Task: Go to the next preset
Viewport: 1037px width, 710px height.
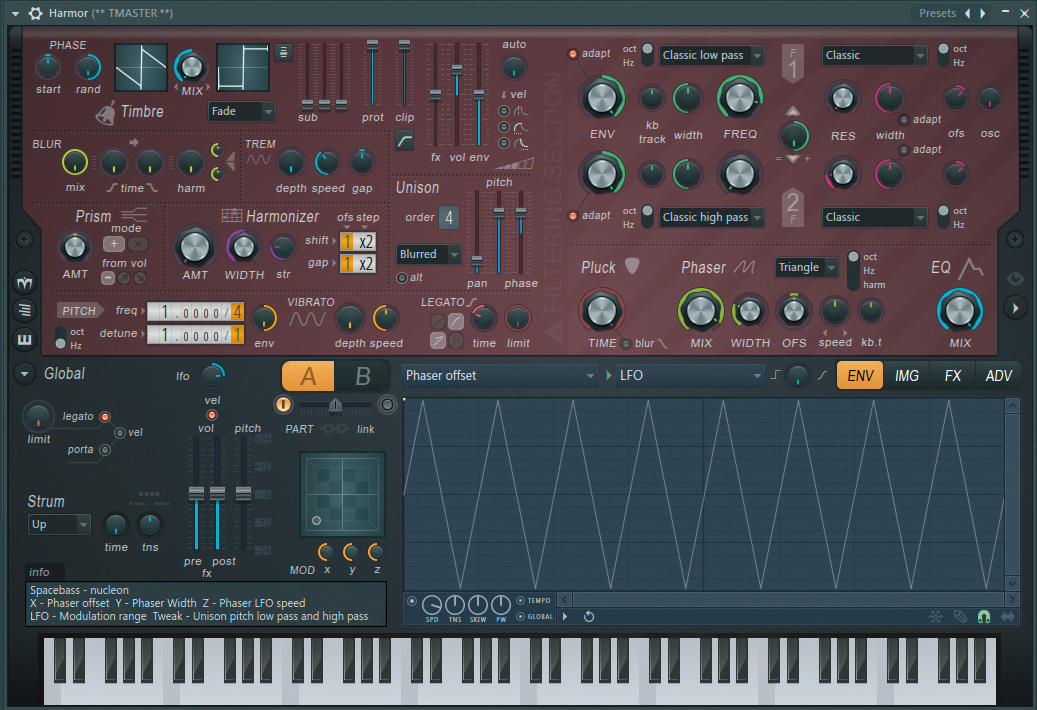Action: point(983,13)
